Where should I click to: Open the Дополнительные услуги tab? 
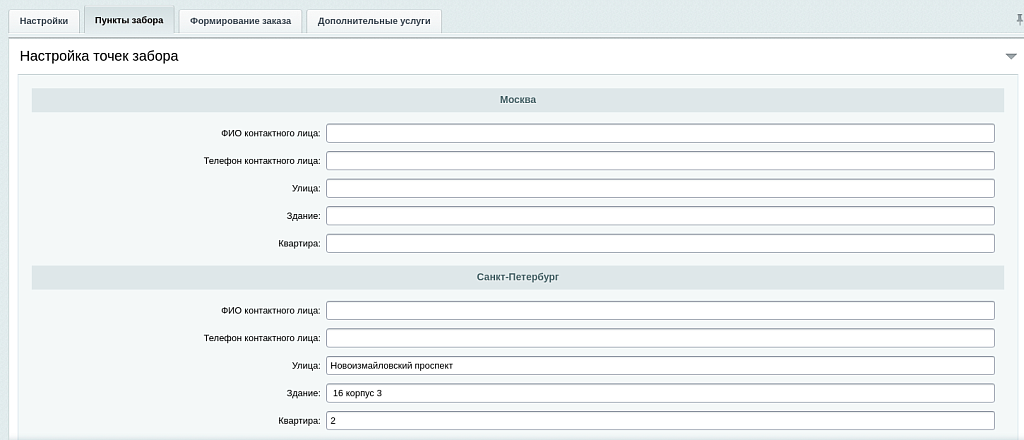point(374,21)
